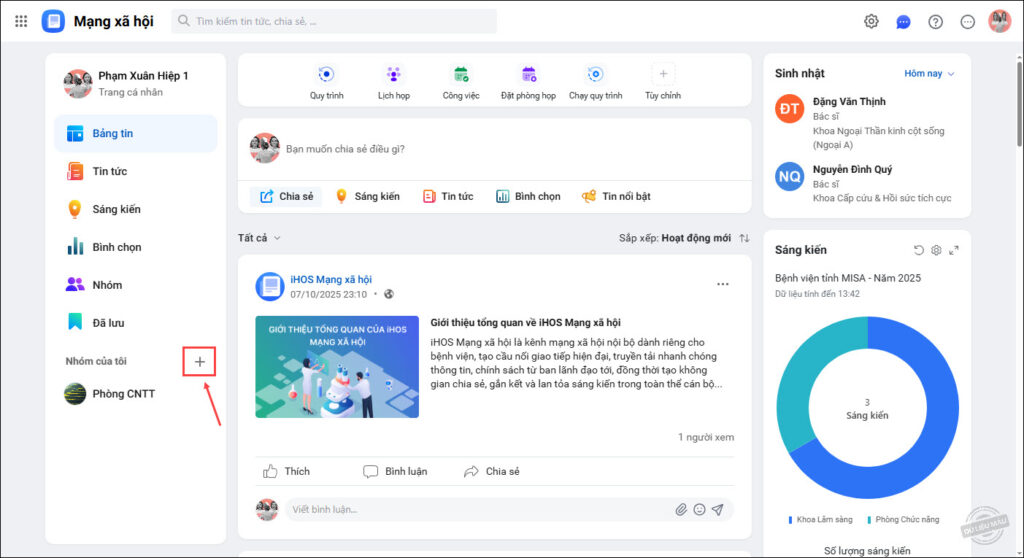Select Bình chọn post type tab

coord(528,196)
